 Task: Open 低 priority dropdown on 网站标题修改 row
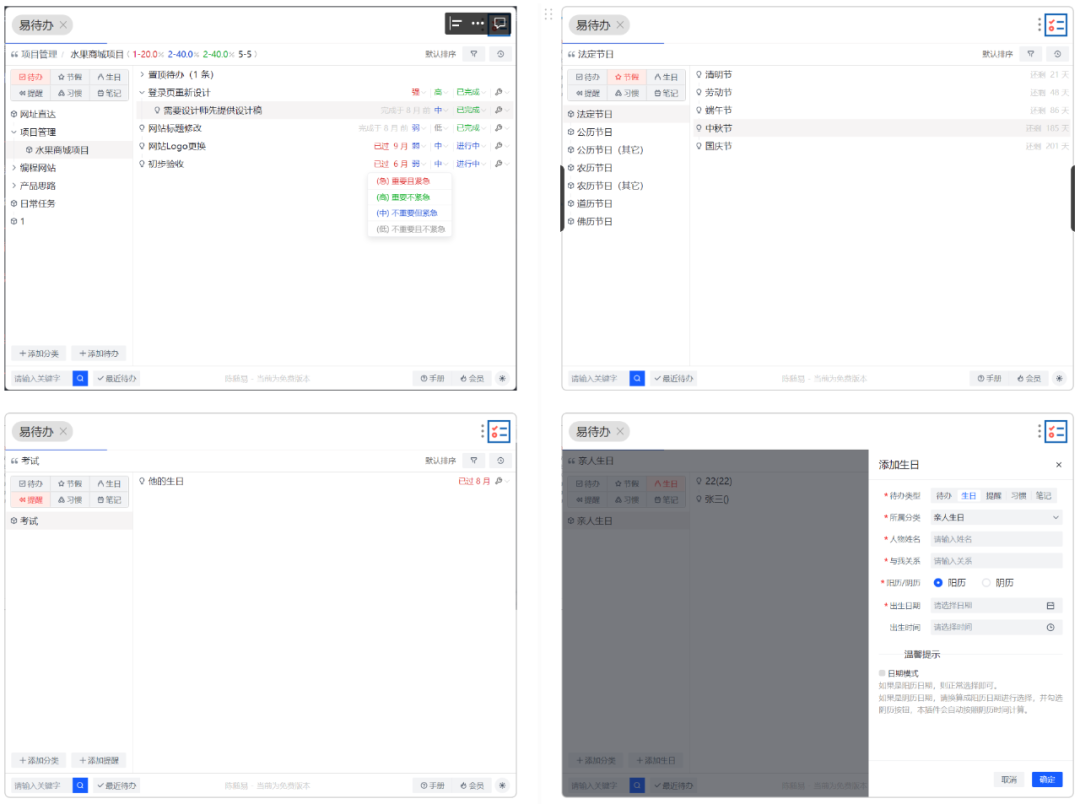click(x=441, y=128)
